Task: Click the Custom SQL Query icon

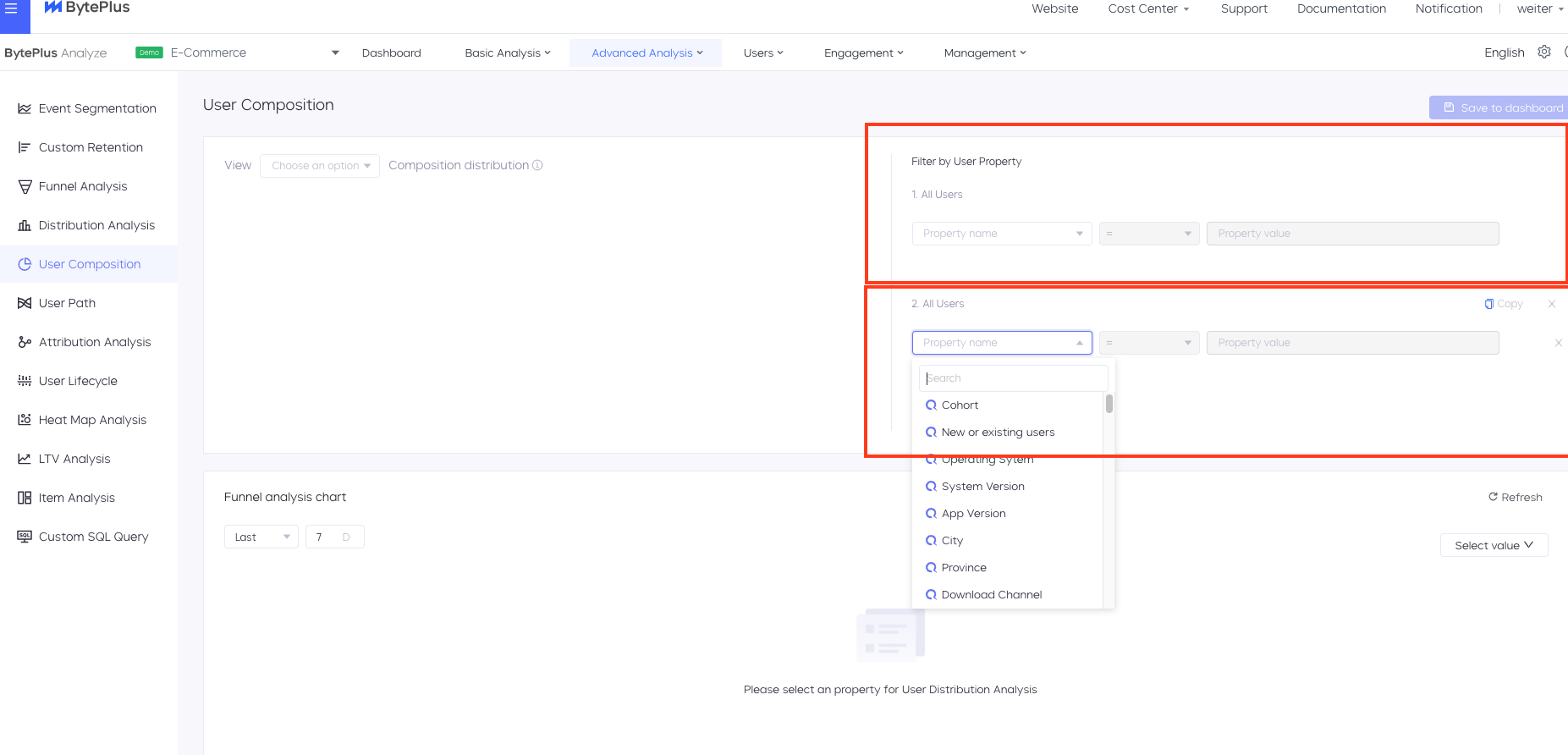Action: pos(25,537)
